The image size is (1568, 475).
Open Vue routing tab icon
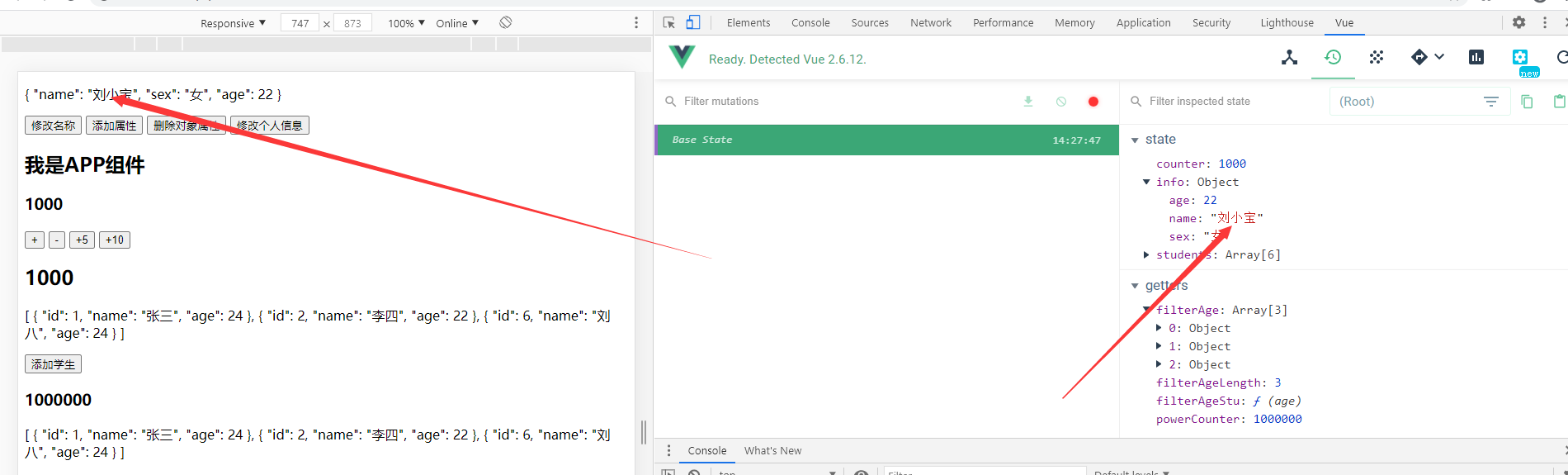pos(1419,57)
